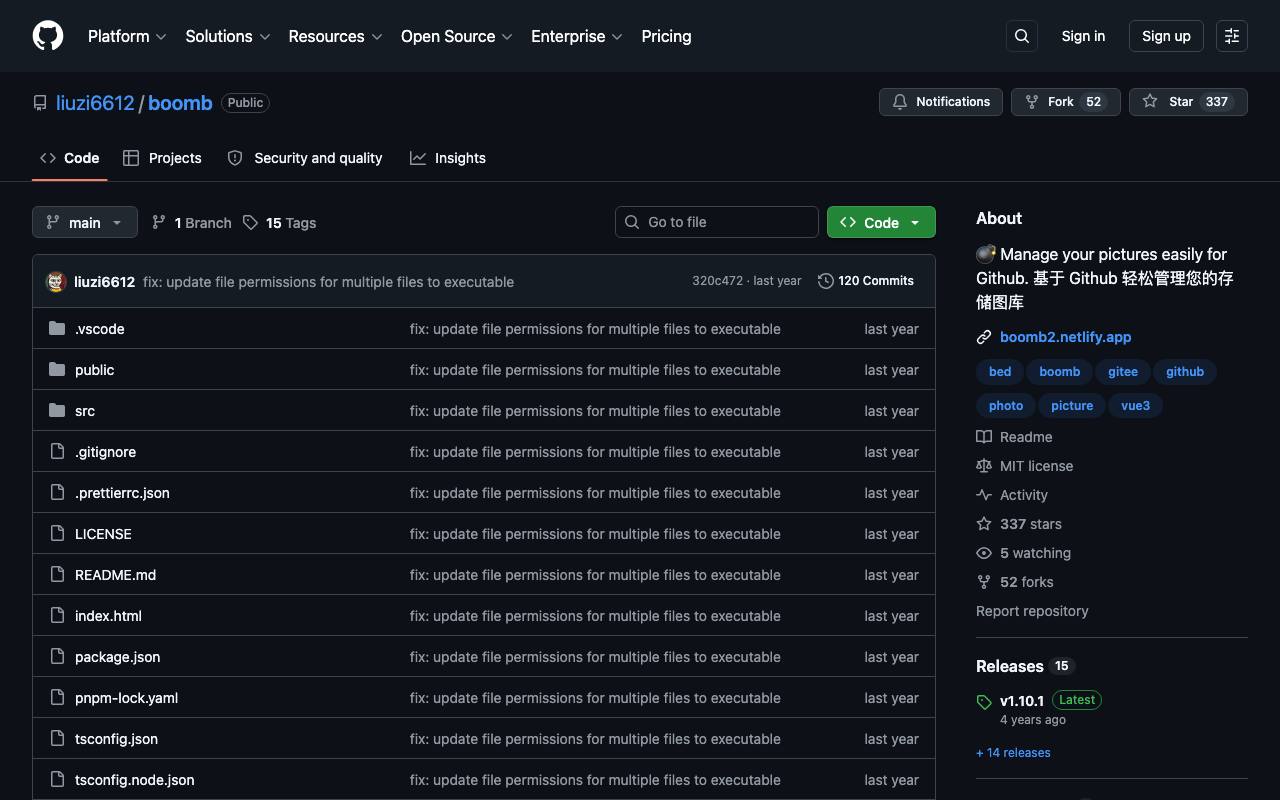
Task: View the 1 Branch link
Action: pos(191,222)
